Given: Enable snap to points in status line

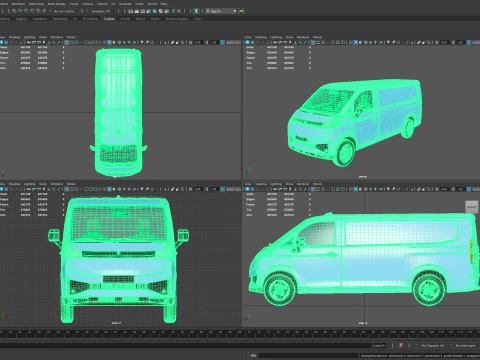Looking at the screenshot, I should [26, 11].
